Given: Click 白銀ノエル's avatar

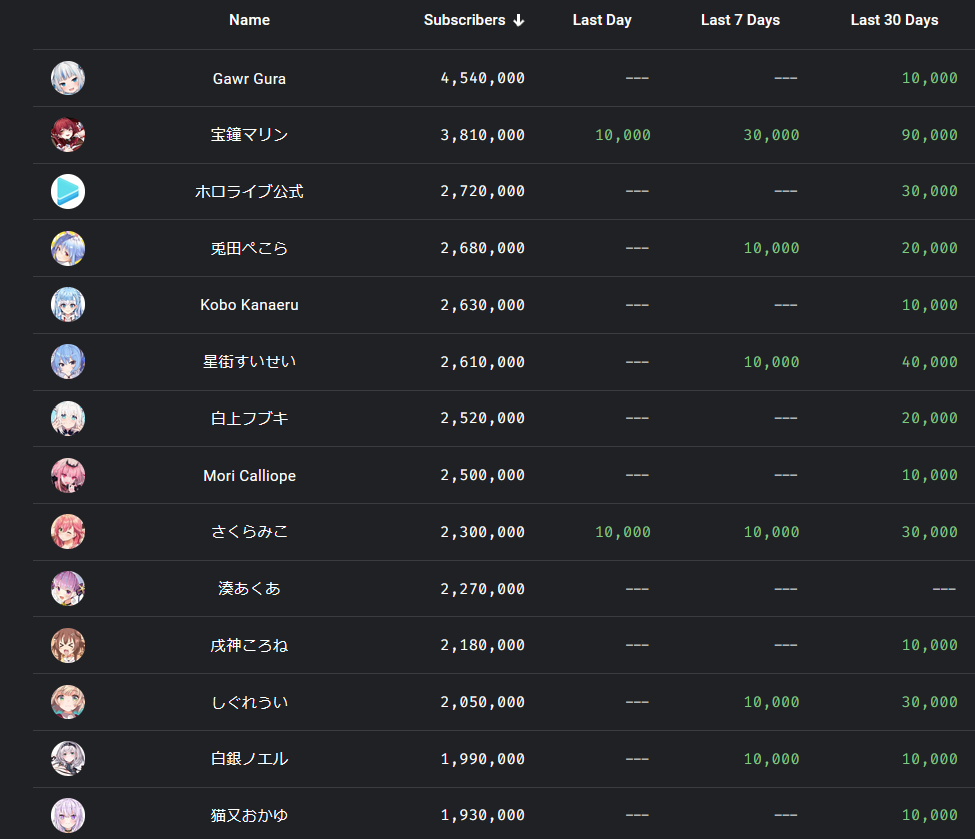Looking at the screenshot, I should tap(68, 759).
